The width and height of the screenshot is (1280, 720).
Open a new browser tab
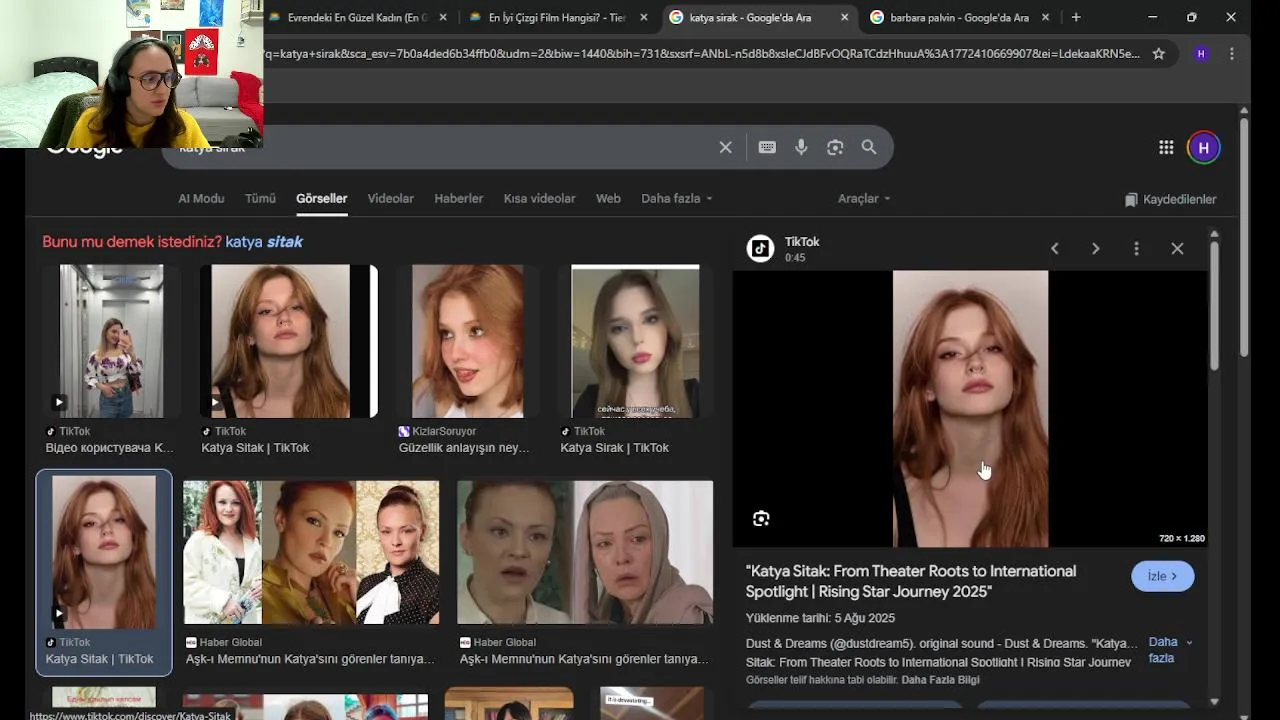coord(1076,17)
